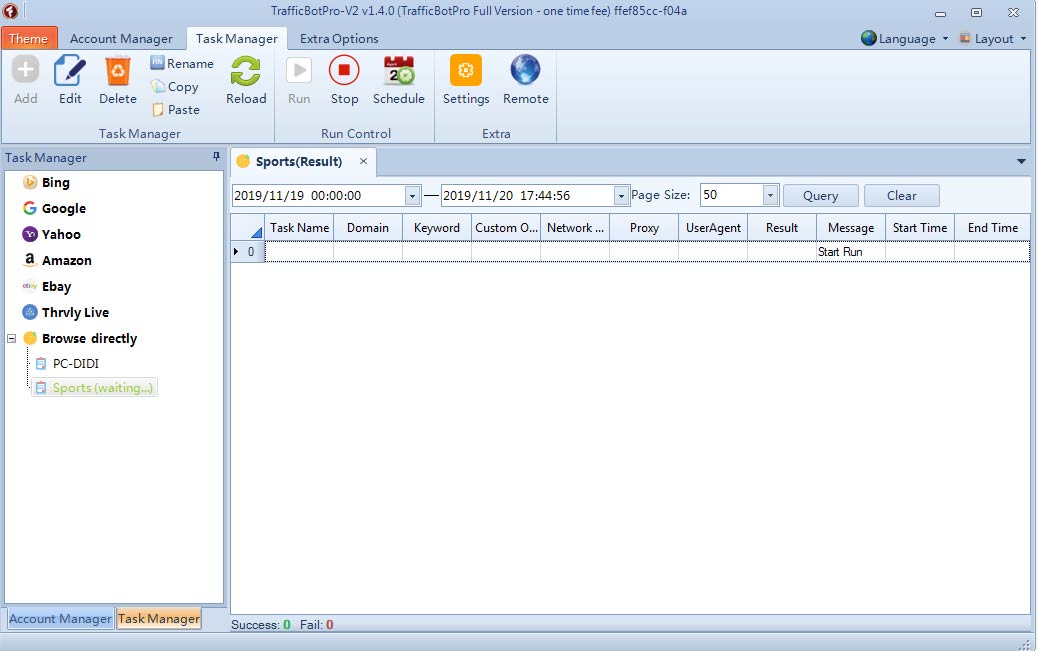Click the Edit task icon
This screenshot has width=1038, height=651.
tap(70, 72)
